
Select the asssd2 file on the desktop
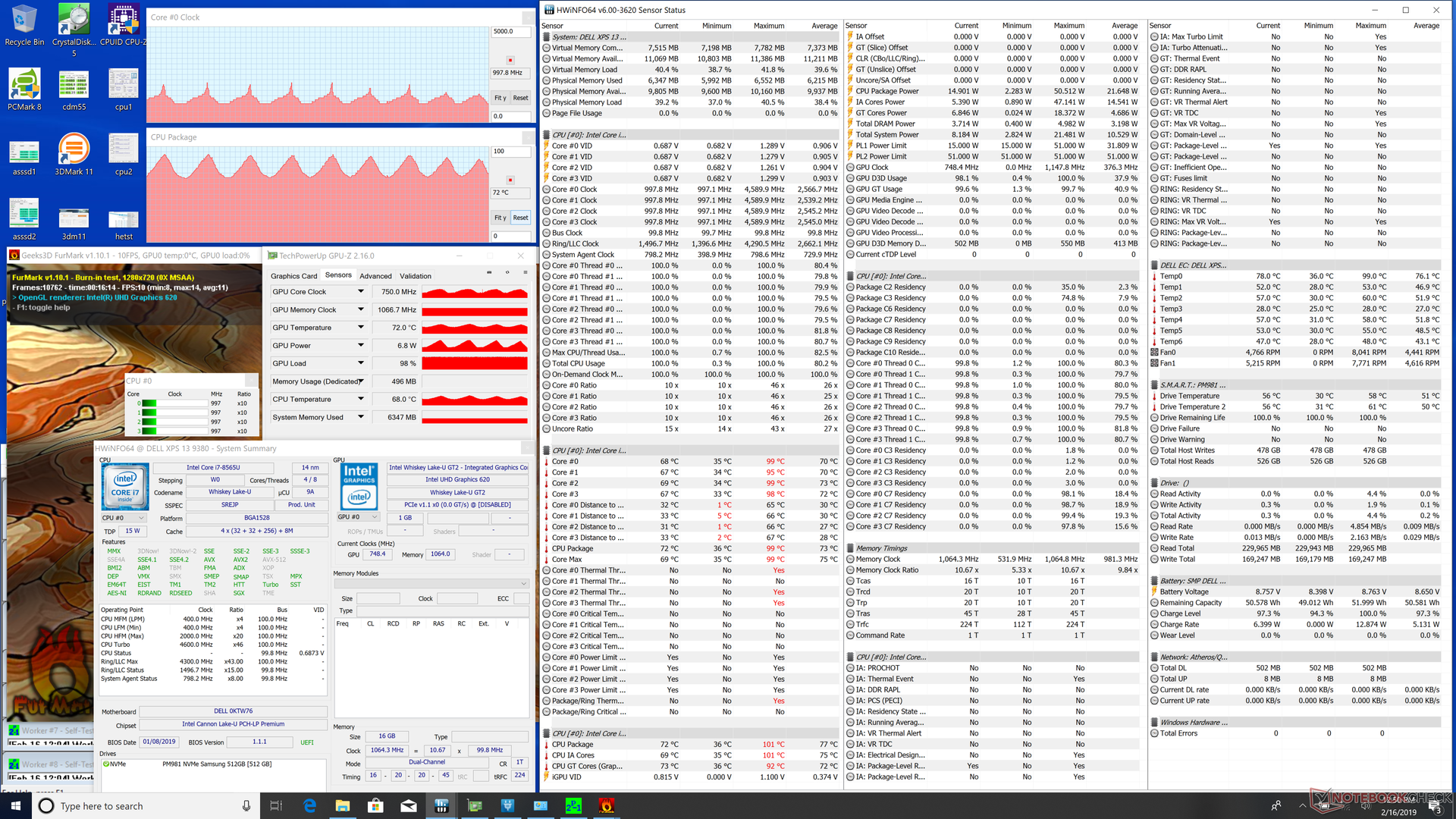tap(24, 219)
